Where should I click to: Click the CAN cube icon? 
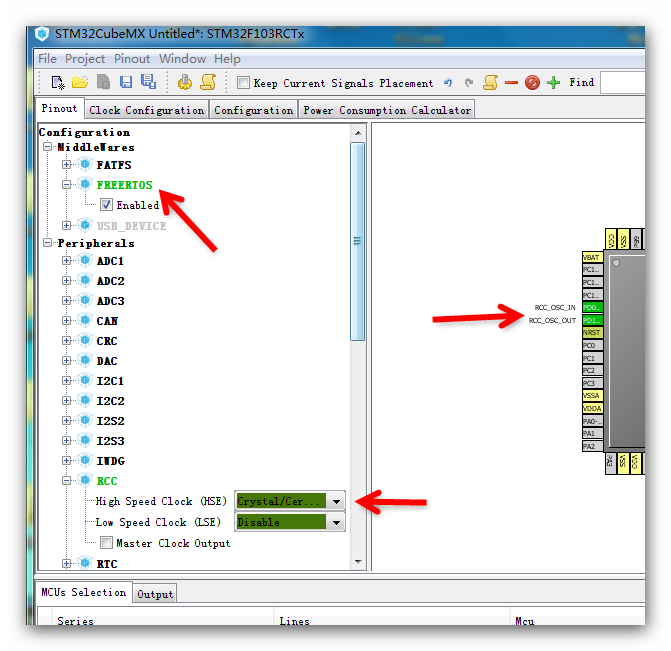click(85, 321)
